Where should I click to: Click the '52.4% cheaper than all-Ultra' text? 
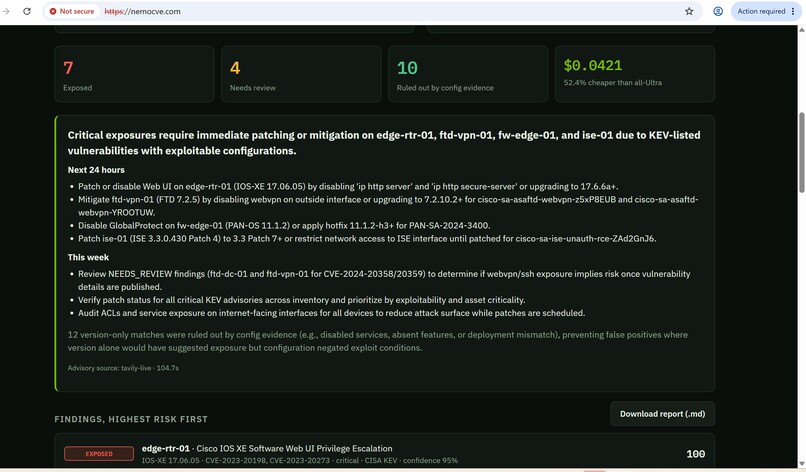613,83
